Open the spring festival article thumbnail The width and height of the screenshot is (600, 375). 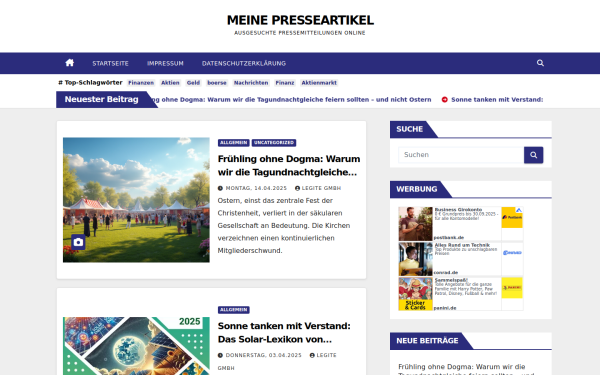click(x=136, y=200)
